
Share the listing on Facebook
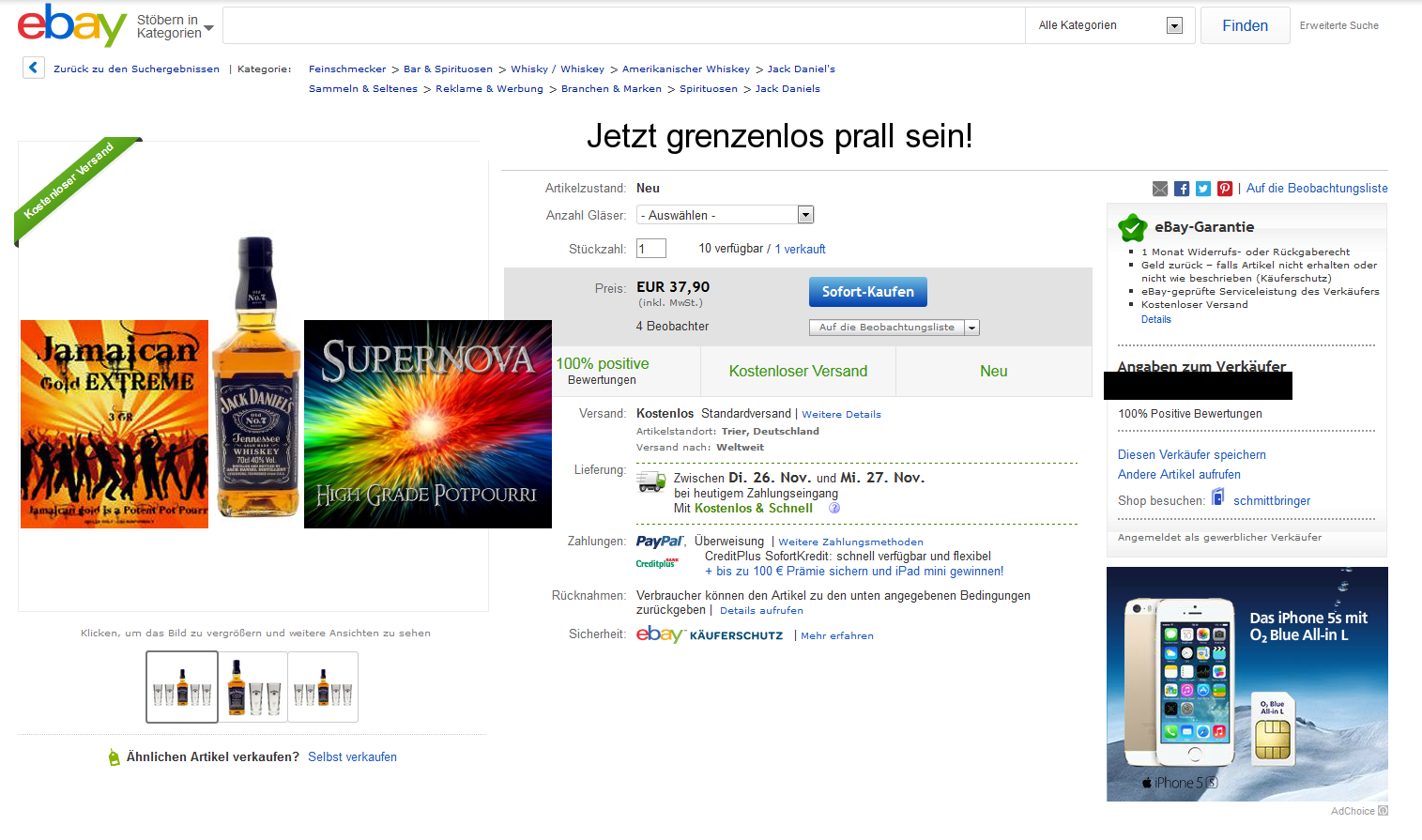[x=1182, y=189]
